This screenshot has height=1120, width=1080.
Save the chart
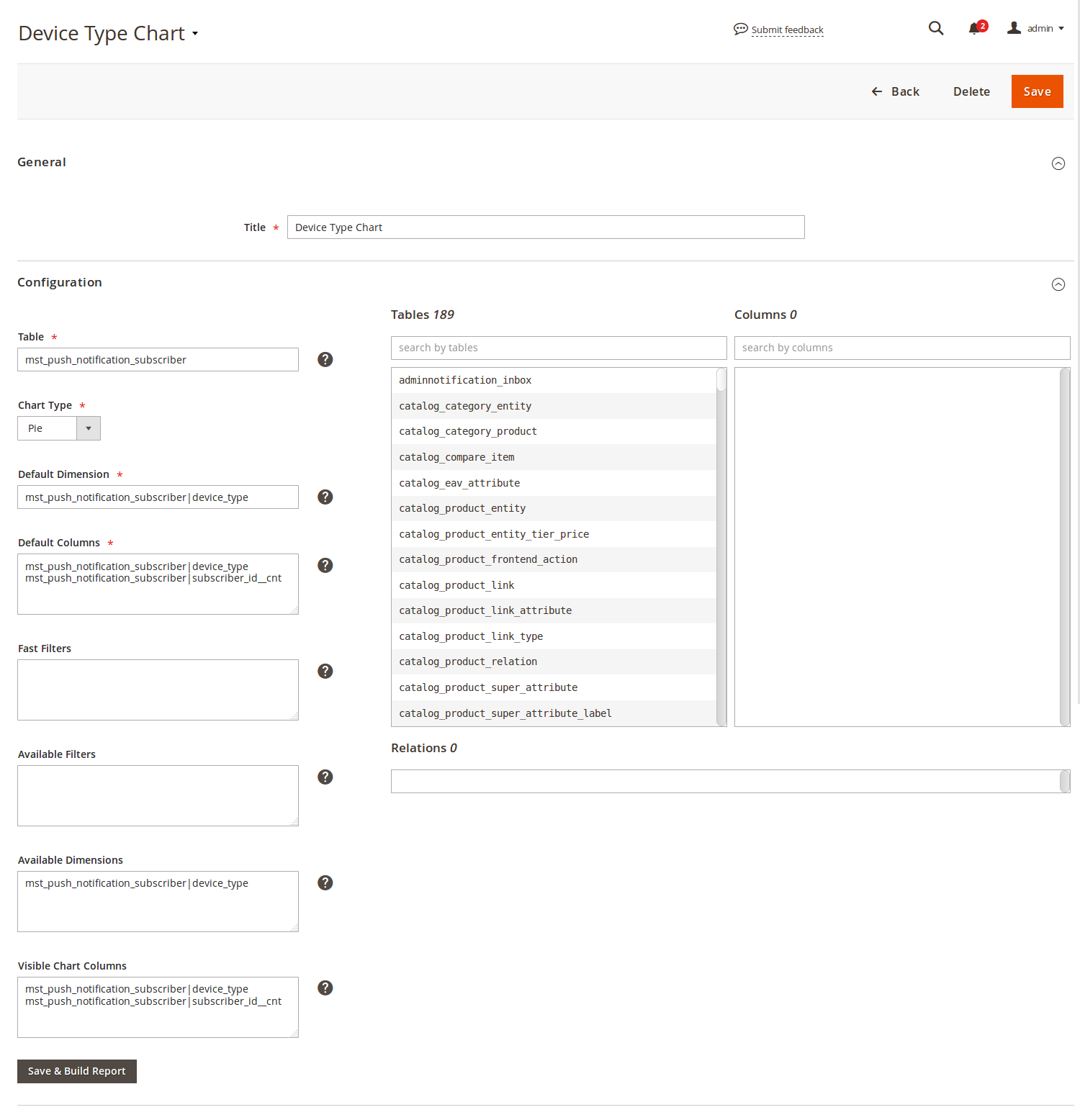(x=1037, y=91)
